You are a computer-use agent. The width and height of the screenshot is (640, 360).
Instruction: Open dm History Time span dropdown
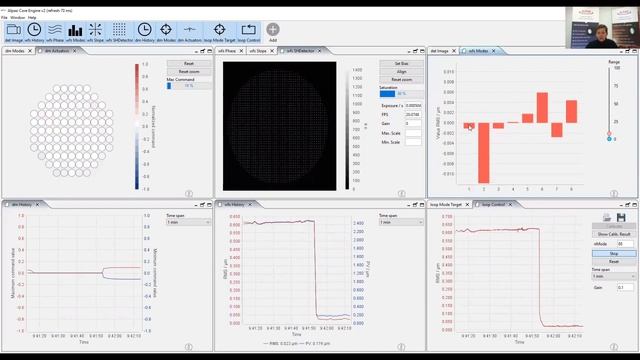[189, 222]
